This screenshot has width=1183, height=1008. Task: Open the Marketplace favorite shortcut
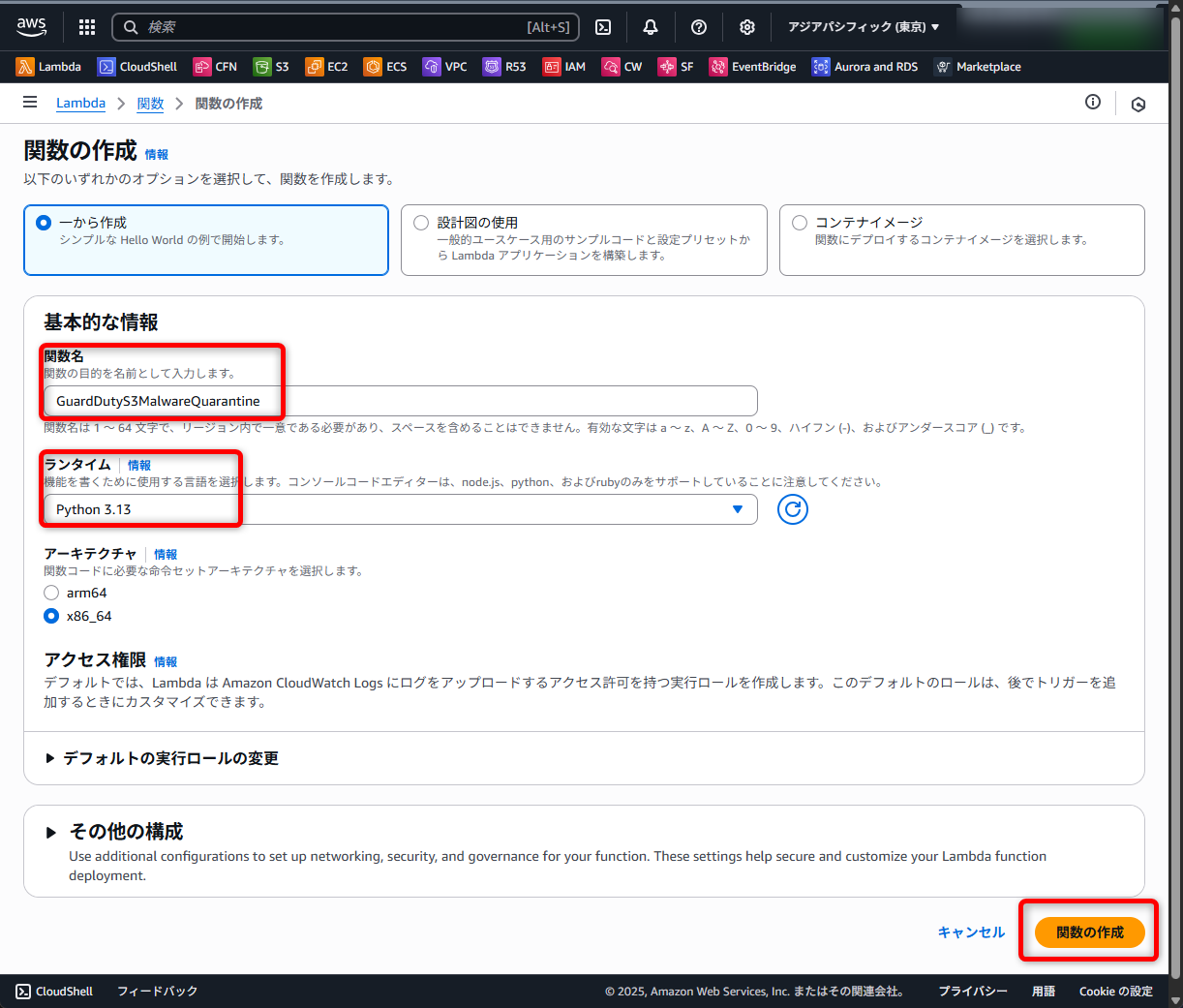coord(977,67)
